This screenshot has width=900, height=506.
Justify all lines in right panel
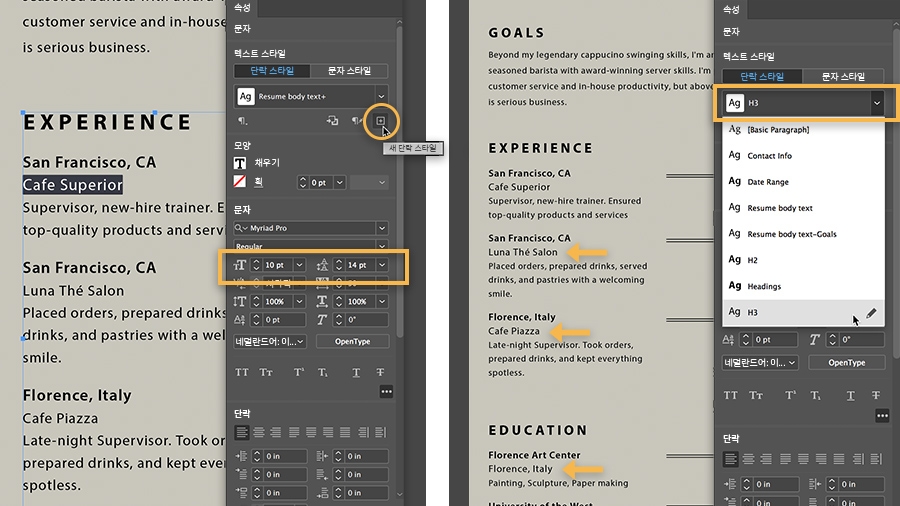(839, 458)
